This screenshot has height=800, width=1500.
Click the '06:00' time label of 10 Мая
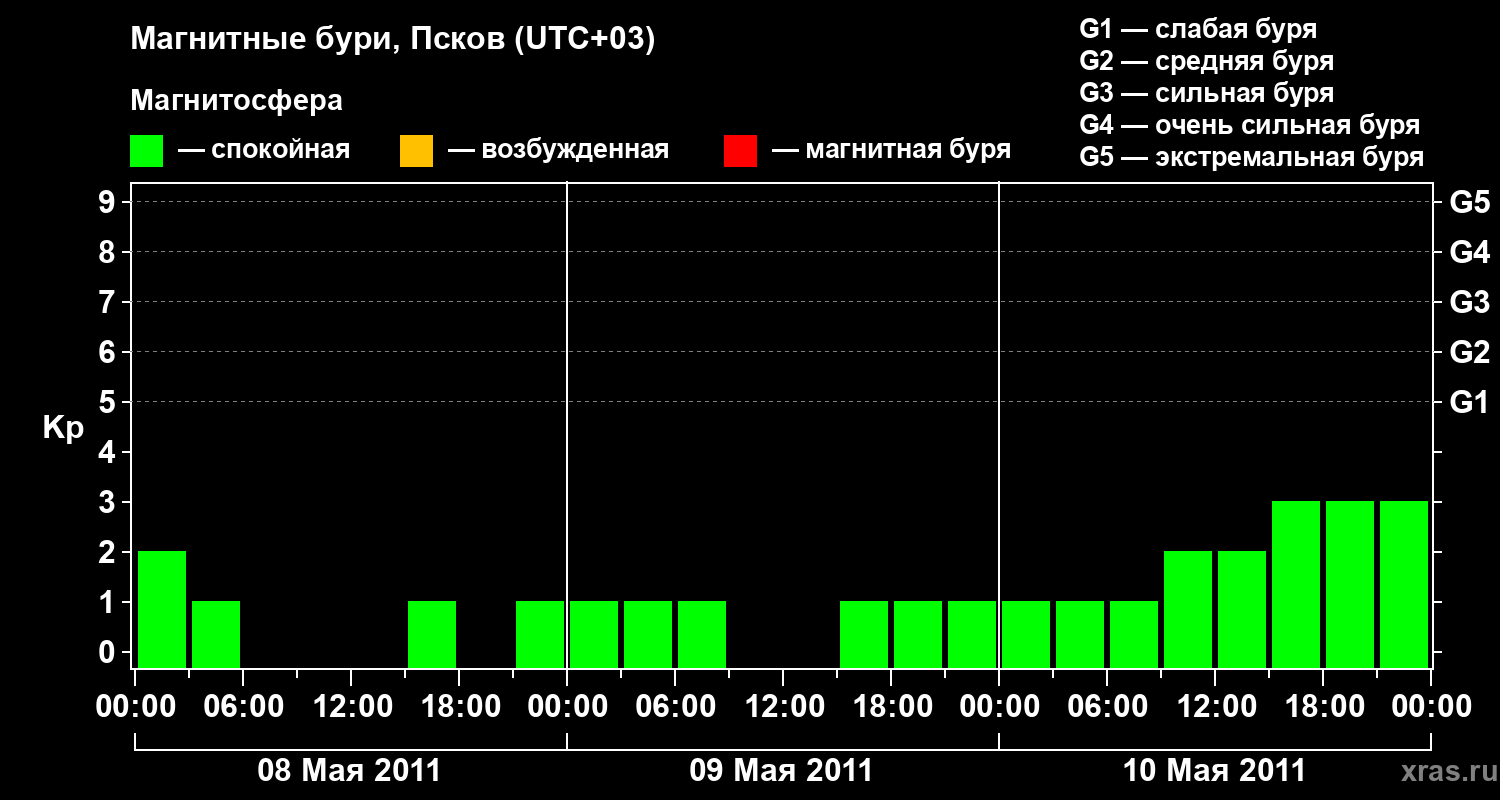(1106, 707)
